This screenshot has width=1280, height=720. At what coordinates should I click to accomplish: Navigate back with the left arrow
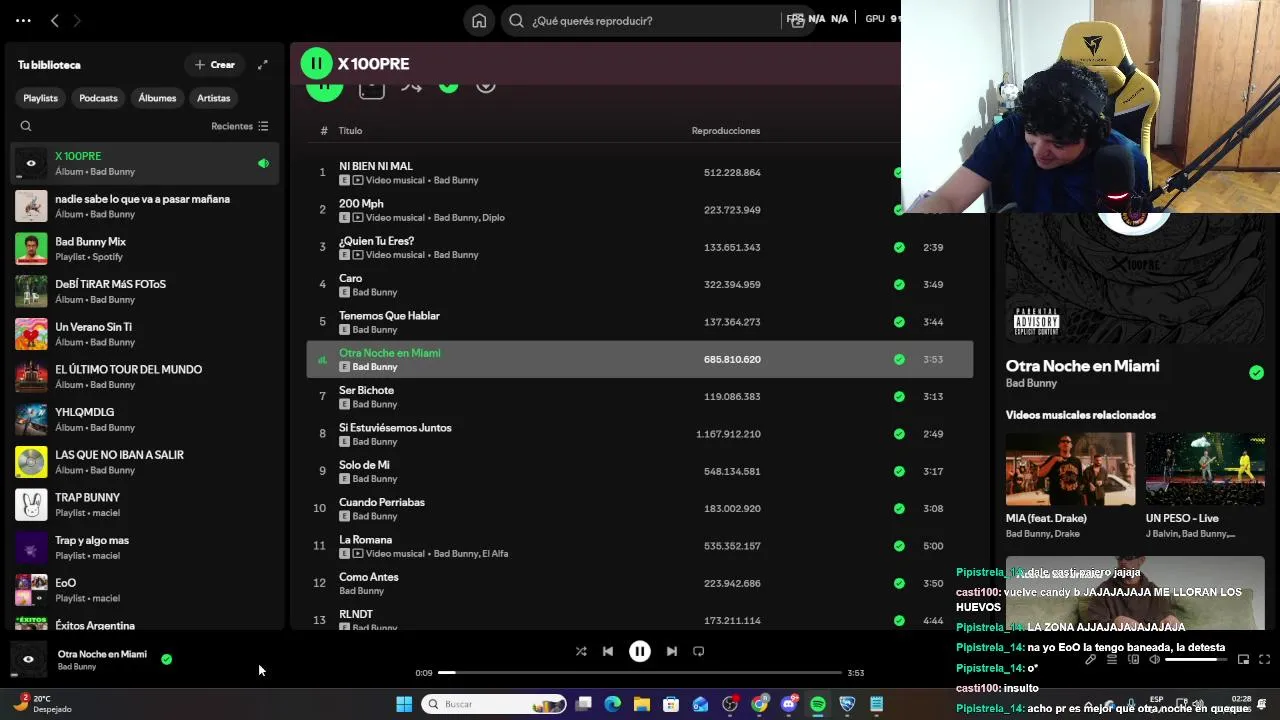tap(54, 20)
